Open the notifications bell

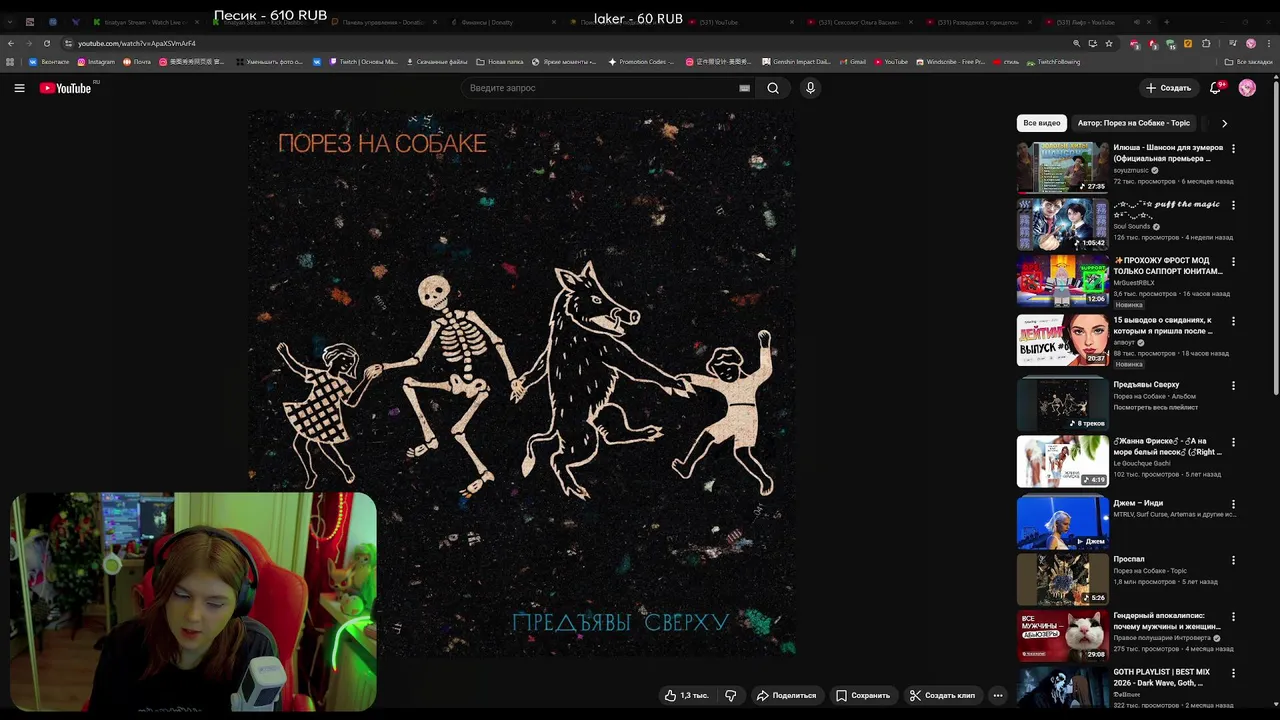tap(1216, 88)
